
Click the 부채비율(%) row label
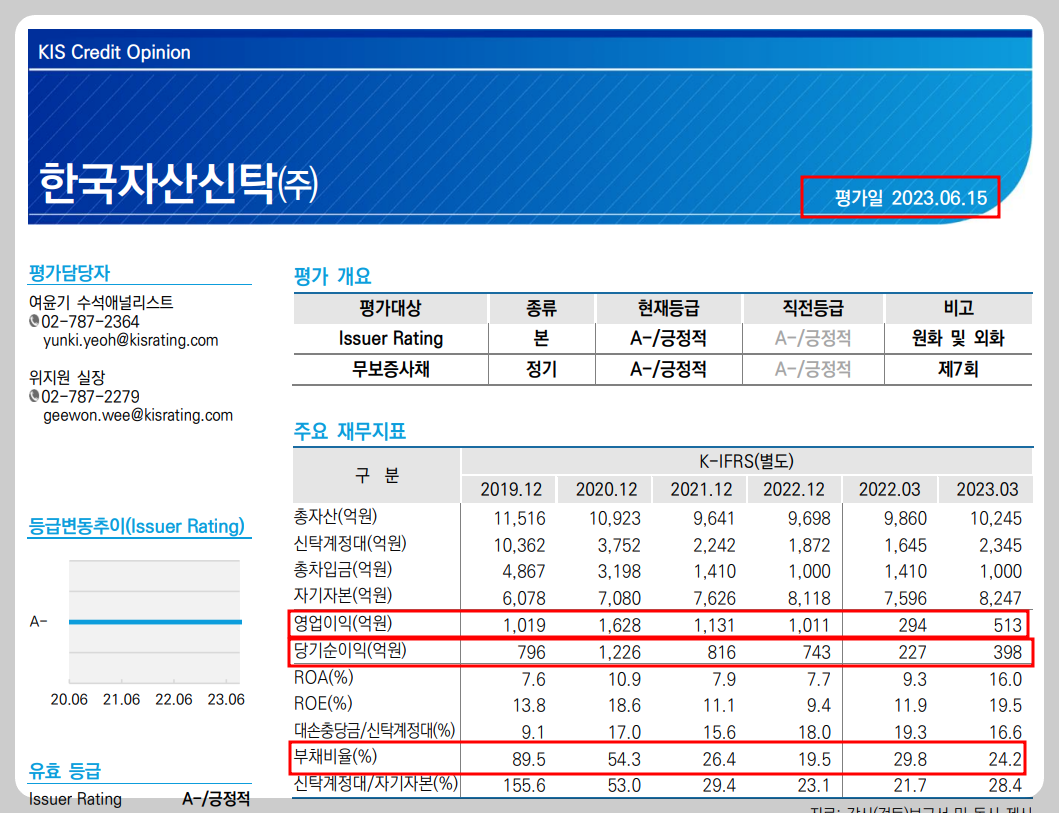click(x=336, y=756)
